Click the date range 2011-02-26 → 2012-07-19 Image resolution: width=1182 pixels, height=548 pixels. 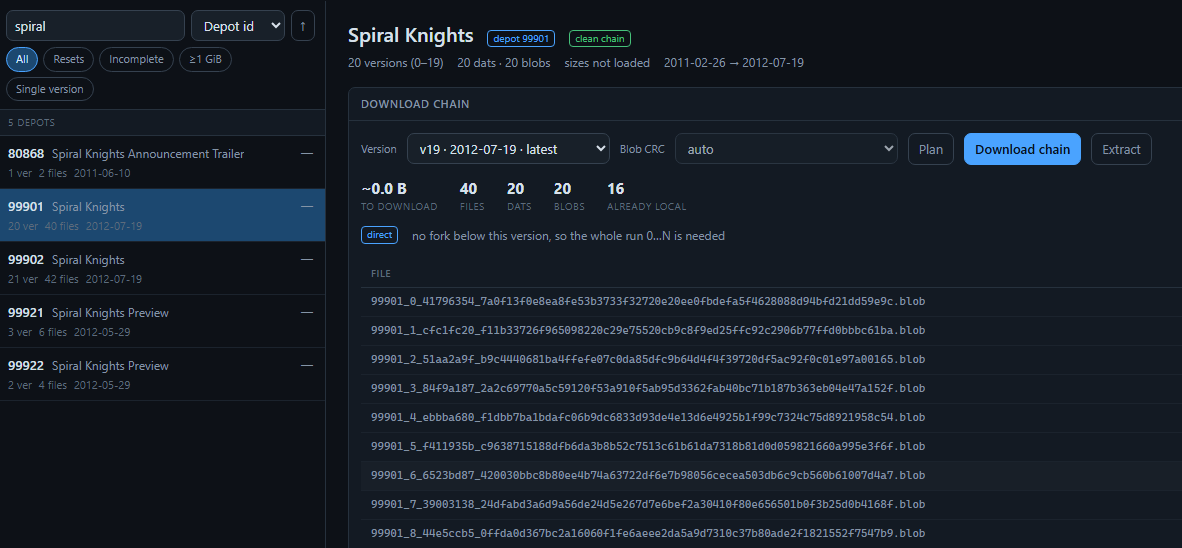tap(733, 63)
